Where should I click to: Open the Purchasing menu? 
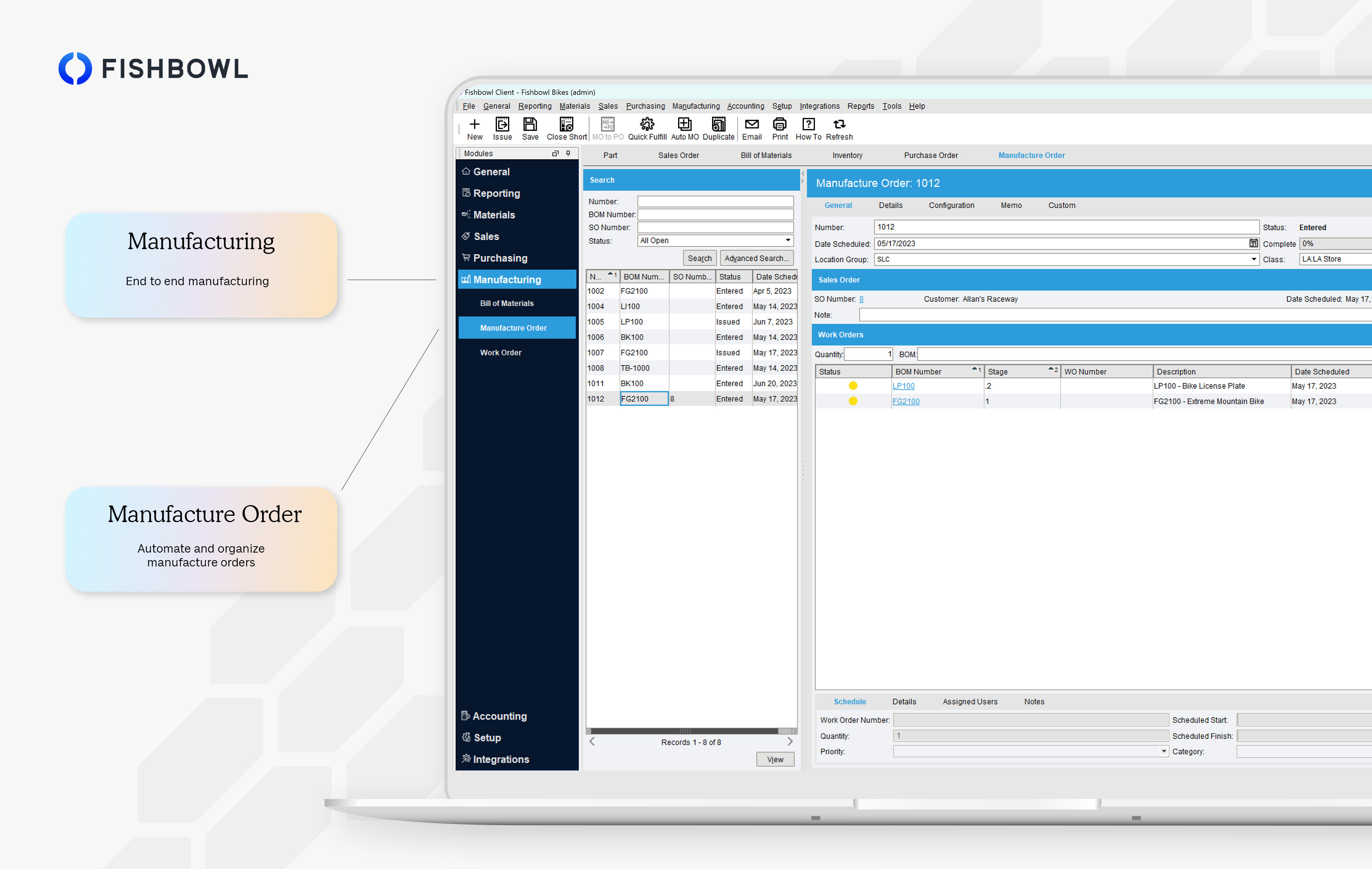[645, 106]
